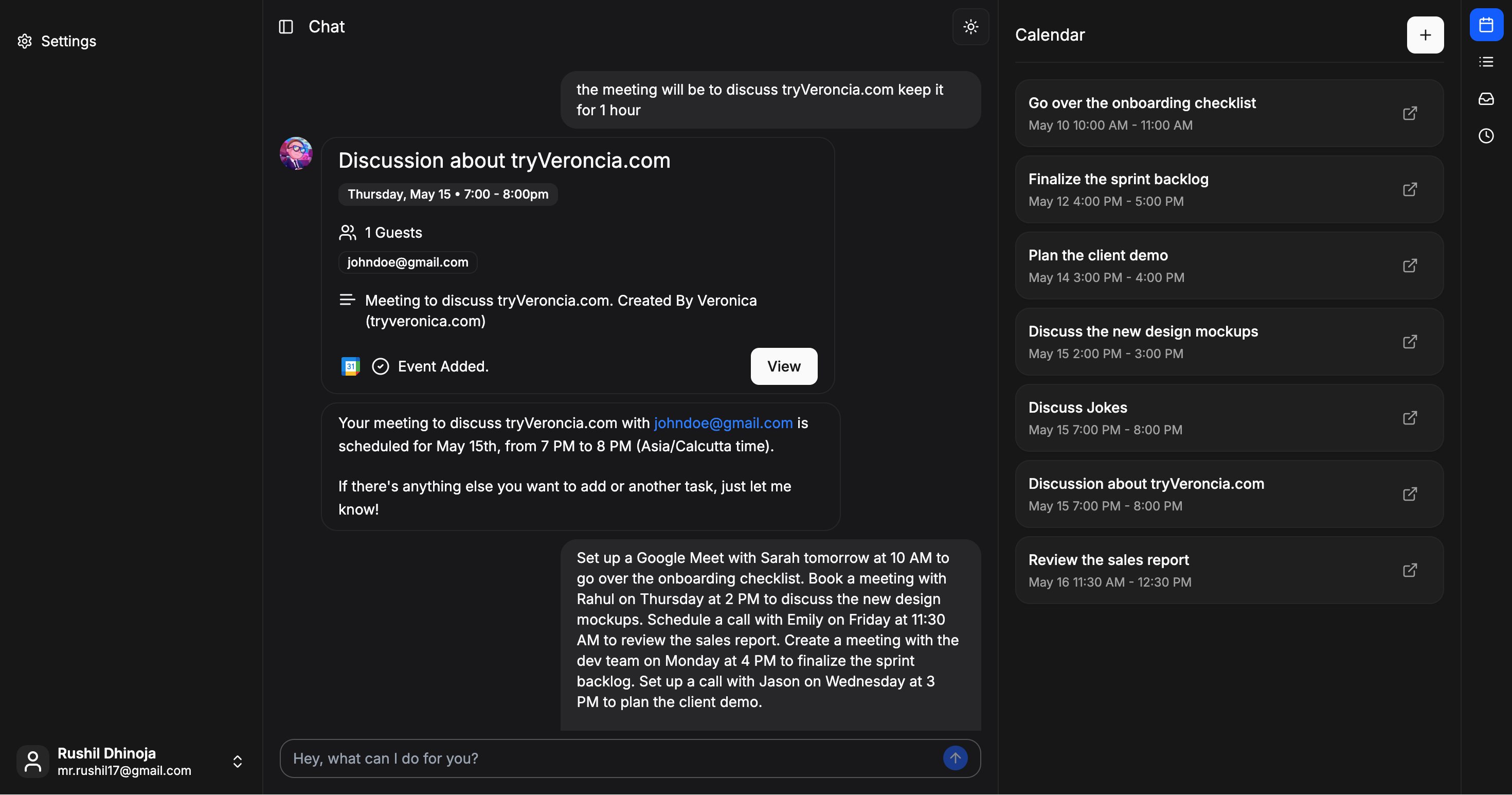
Task: Open external link for Review the sales report
Action: 1409,570
